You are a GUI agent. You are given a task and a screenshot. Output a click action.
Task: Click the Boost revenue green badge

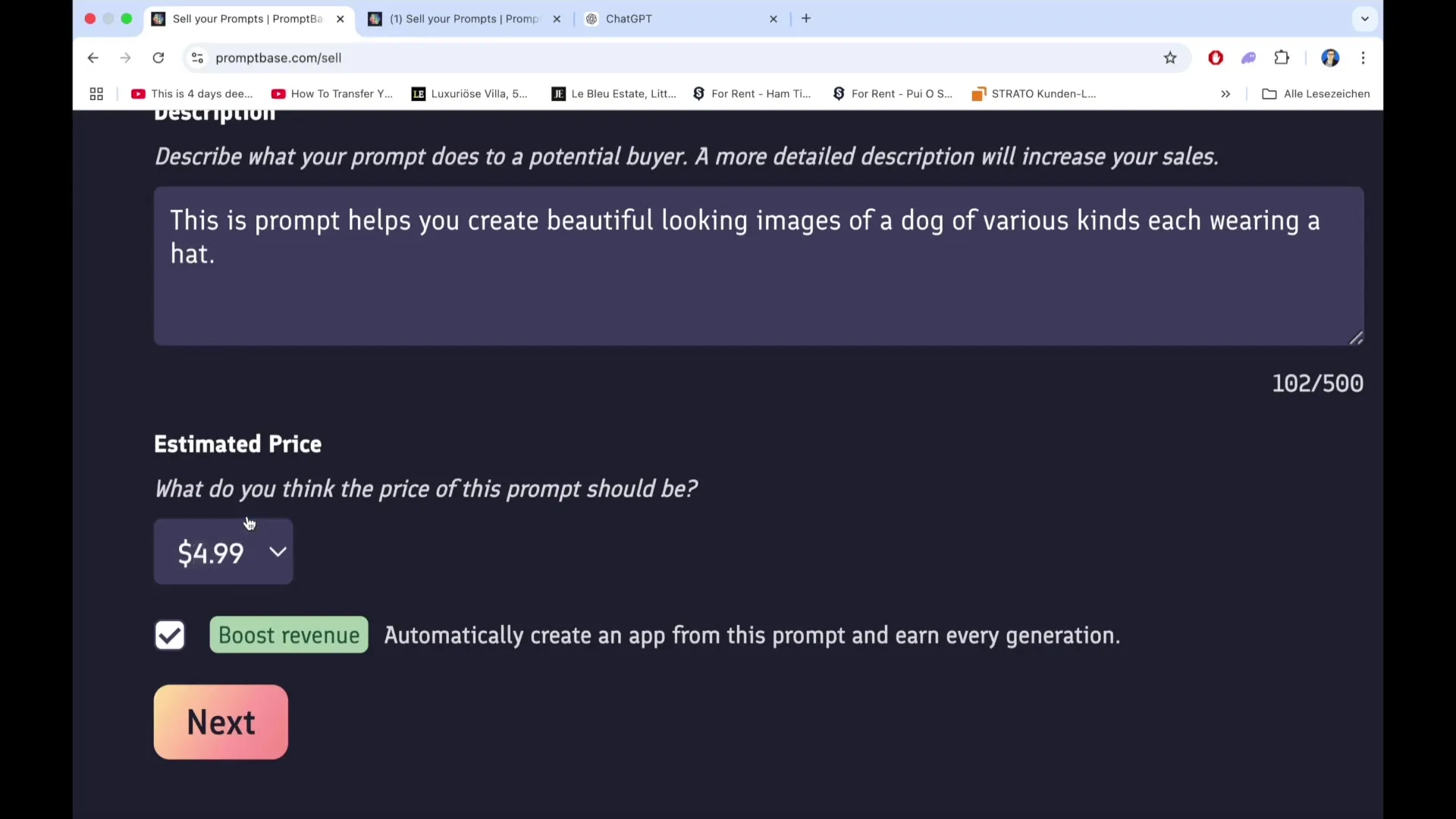[x=289, y=635]
